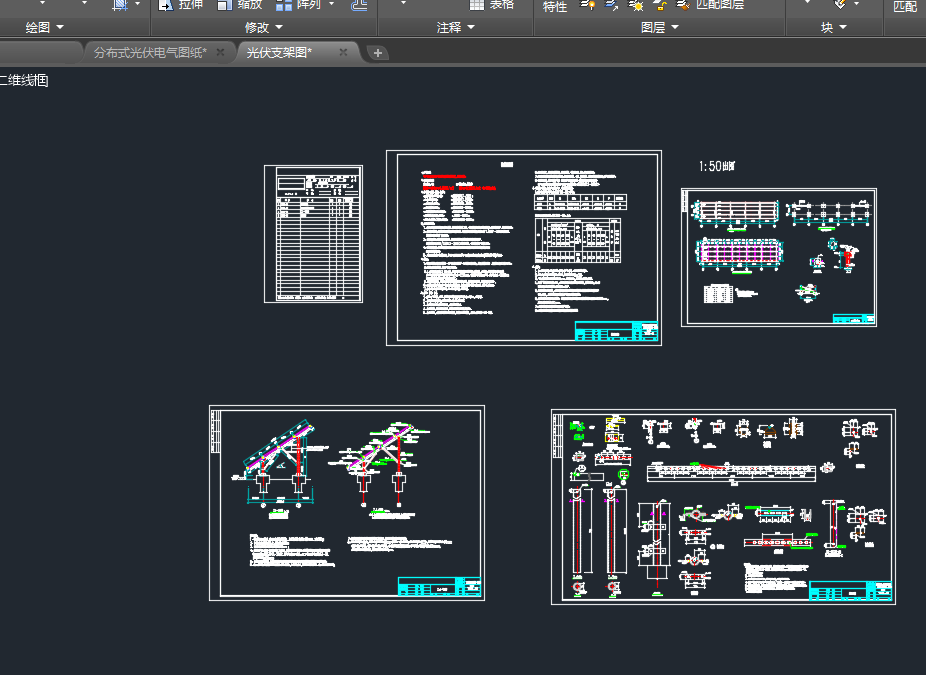
Task: Select the Hatch tool icon
Action: point(120,5)
